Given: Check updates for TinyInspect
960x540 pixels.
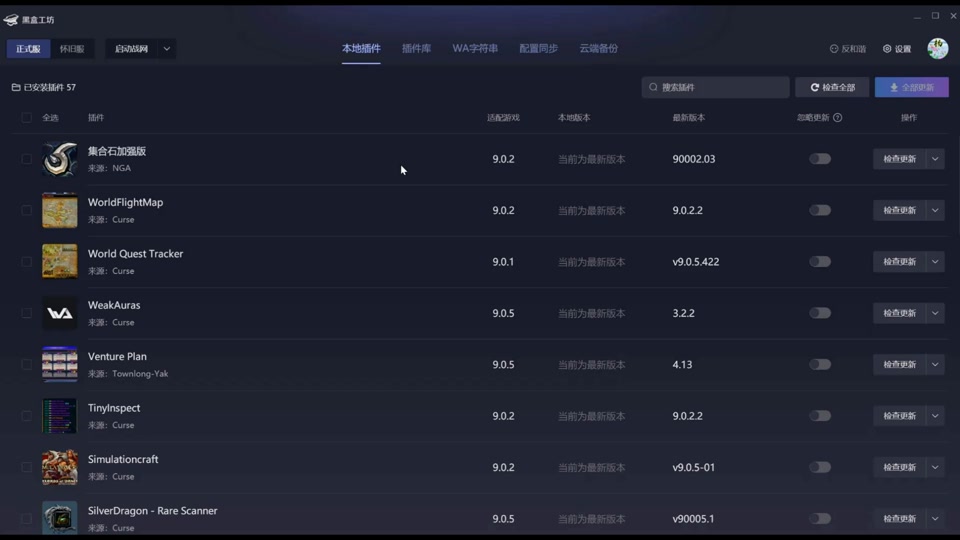Looking at the screenshot, I should point(899,416).
